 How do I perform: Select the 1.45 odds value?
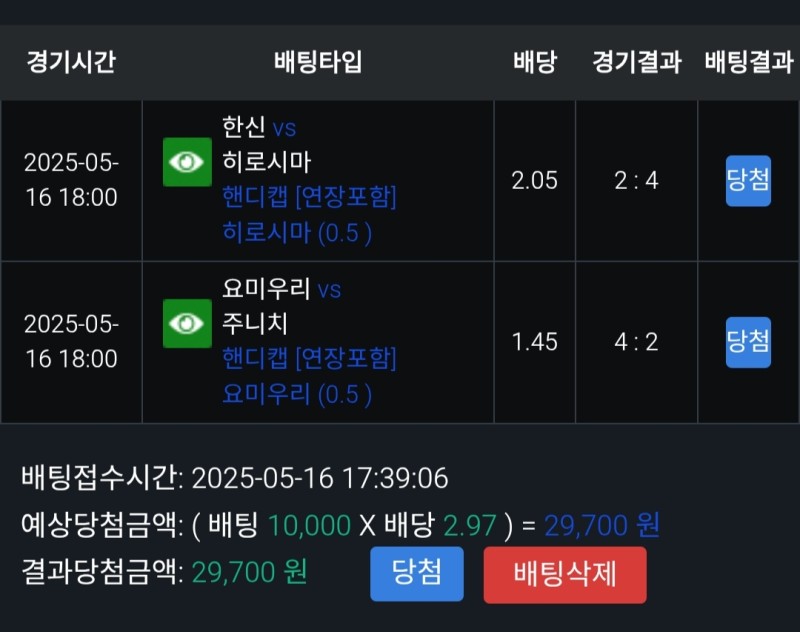tap(534, 342)
